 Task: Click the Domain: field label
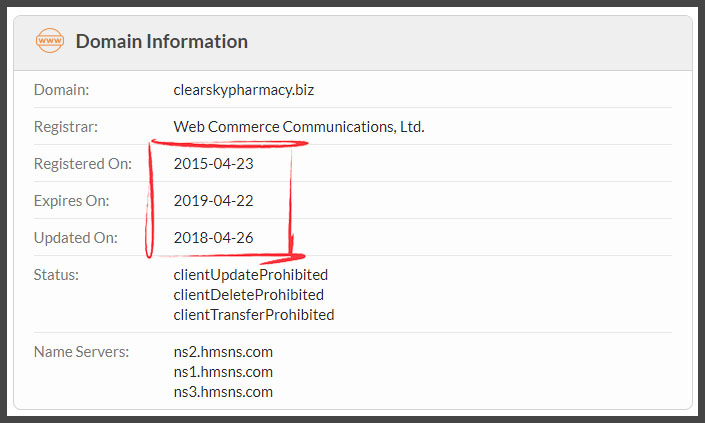tap(62, 90)
